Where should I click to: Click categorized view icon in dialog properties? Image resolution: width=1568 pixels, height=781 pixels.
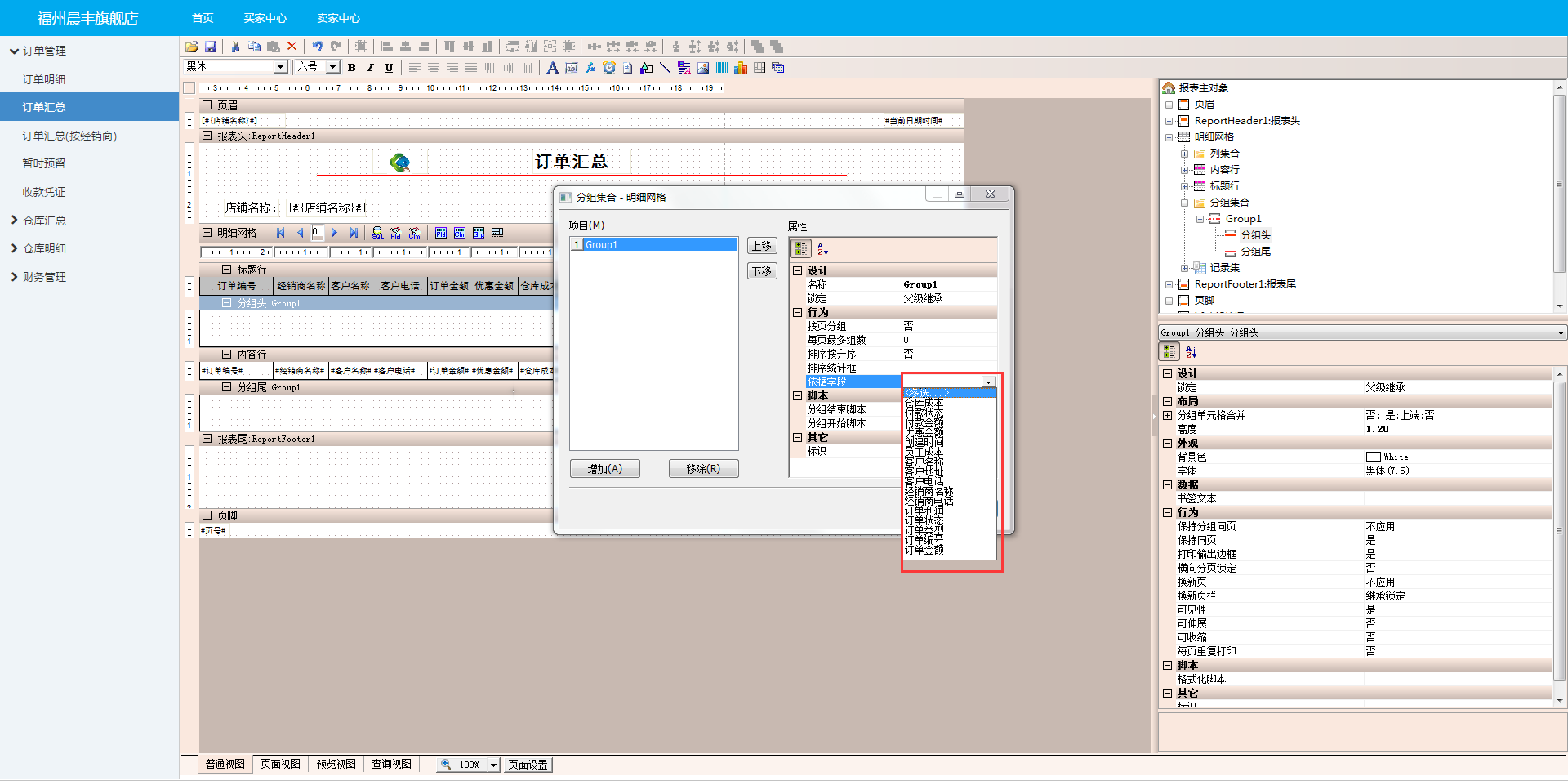coord(801,248)
